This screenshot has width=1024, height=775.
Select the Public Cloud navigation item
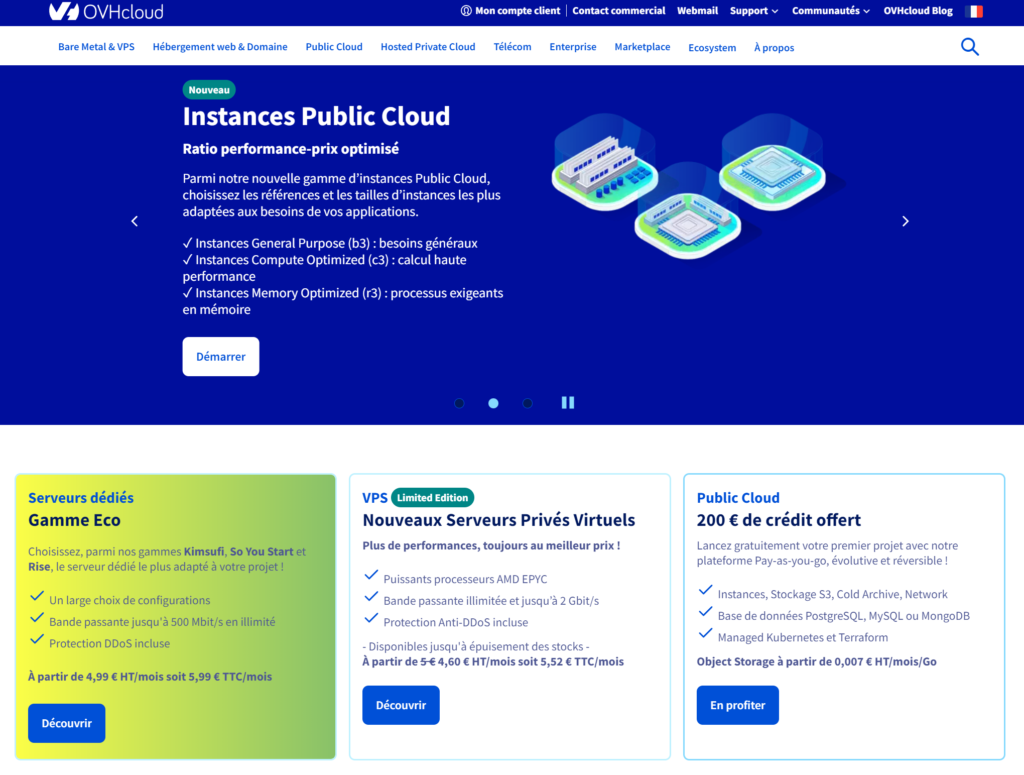point(333,46)
